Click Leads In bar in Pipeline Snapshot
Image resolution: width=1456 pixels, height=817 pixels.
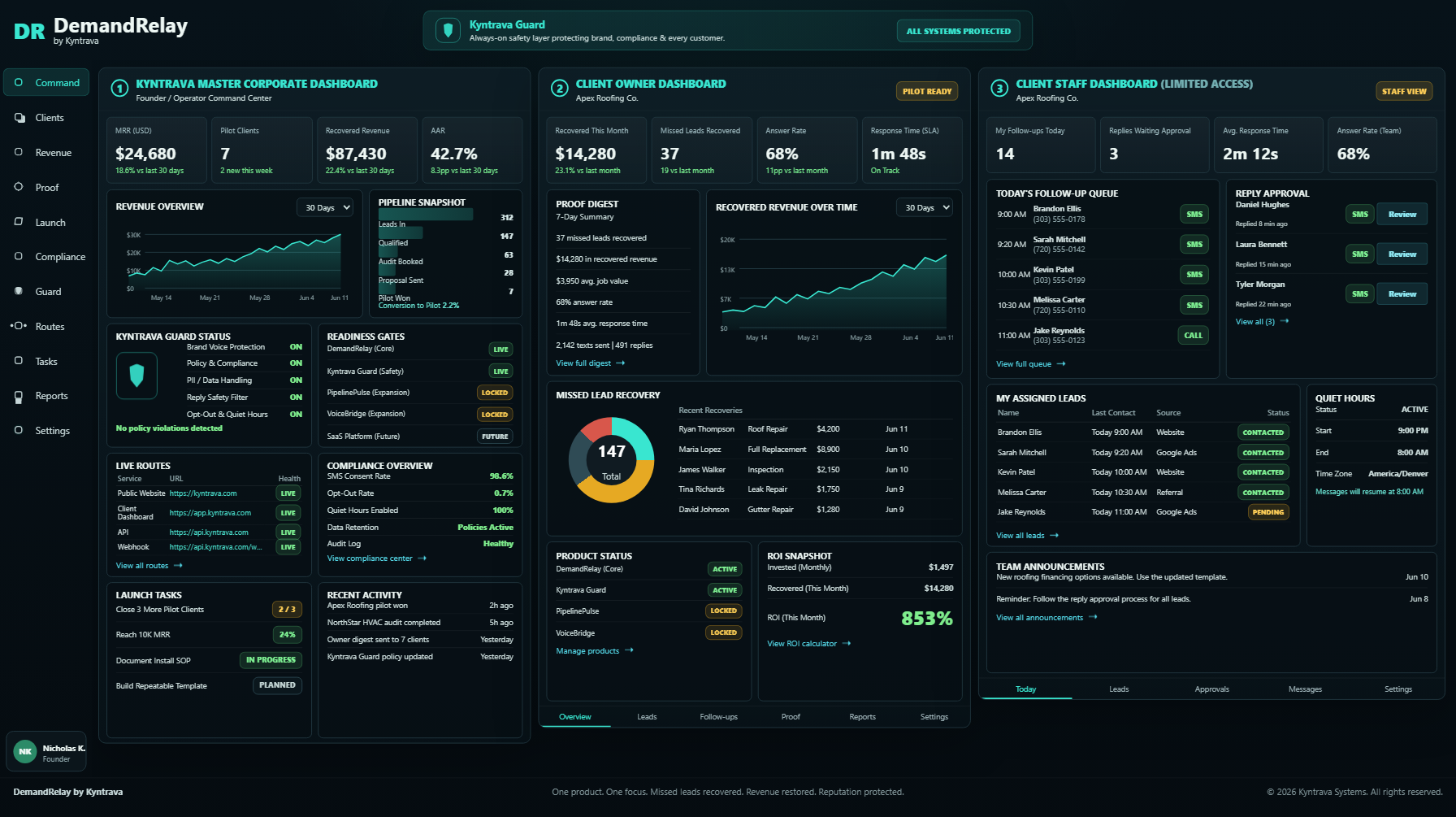426,215
